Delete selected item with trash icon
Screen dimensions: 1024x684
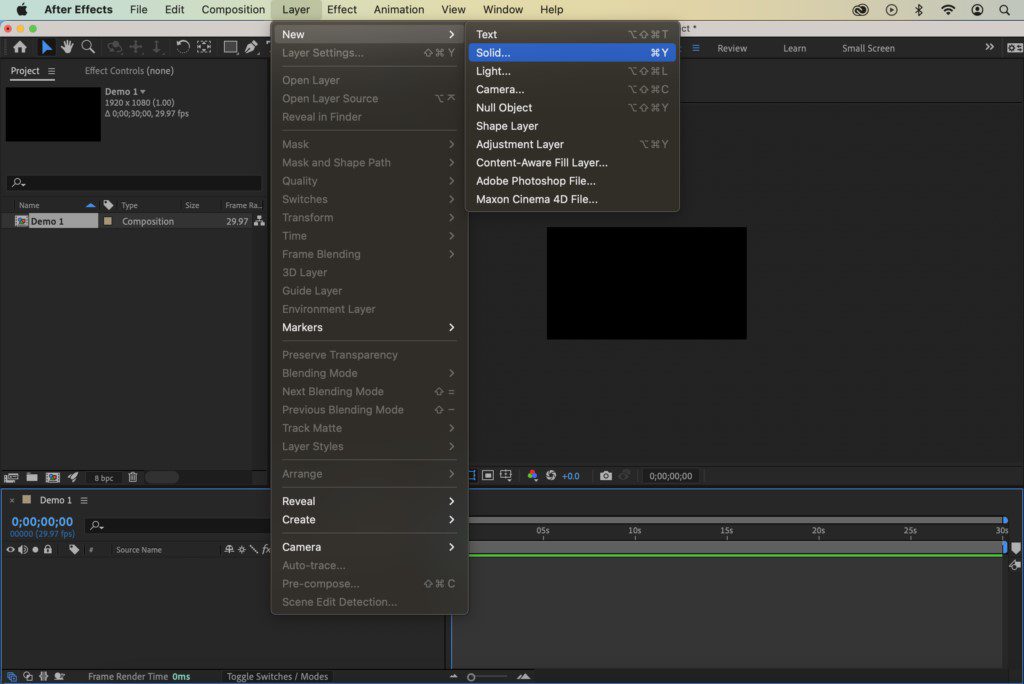click(133, 477)
